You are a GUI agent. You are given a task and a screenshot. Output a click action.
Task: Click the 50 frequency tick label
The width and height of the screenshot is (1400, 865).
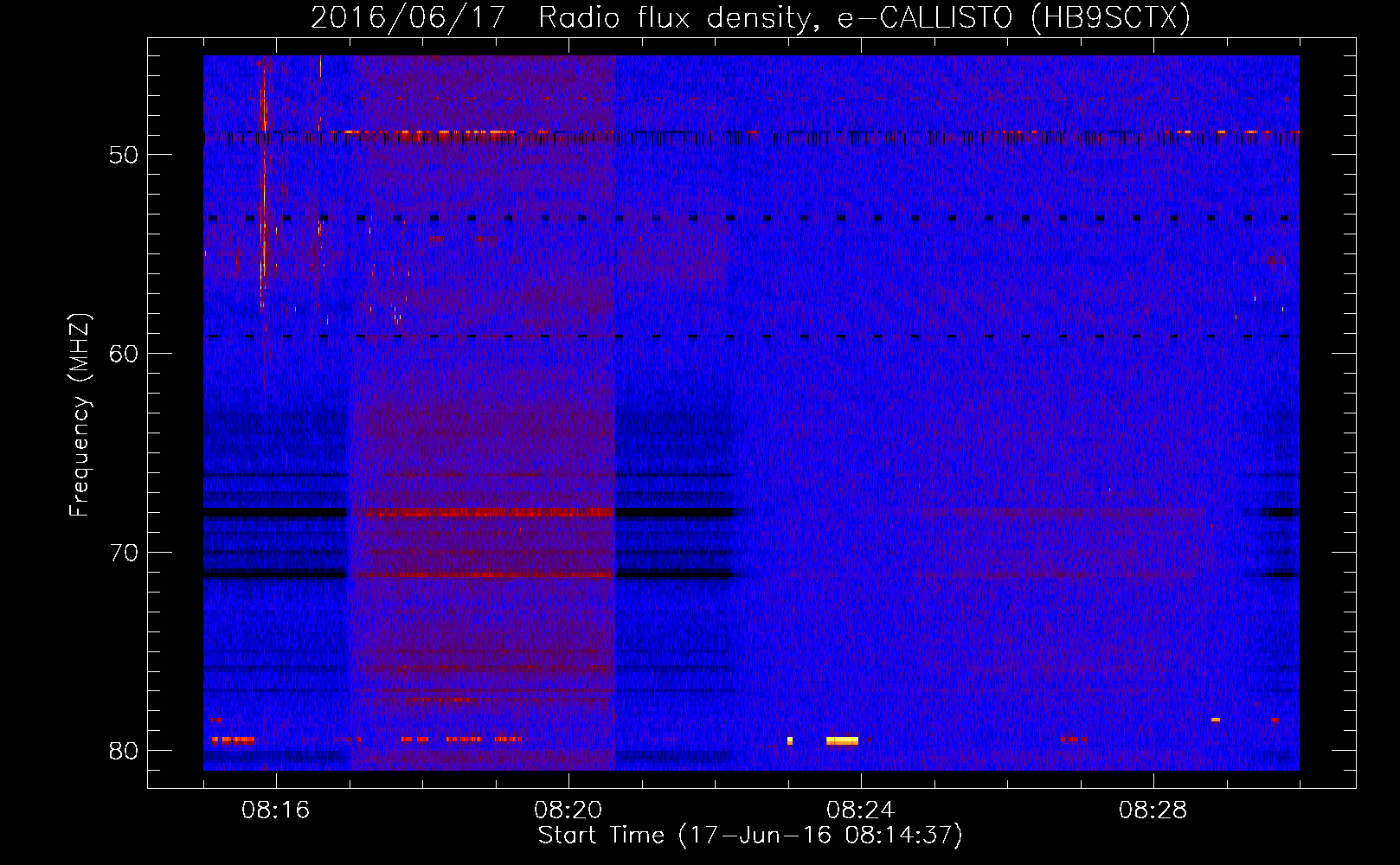[124, 155]
